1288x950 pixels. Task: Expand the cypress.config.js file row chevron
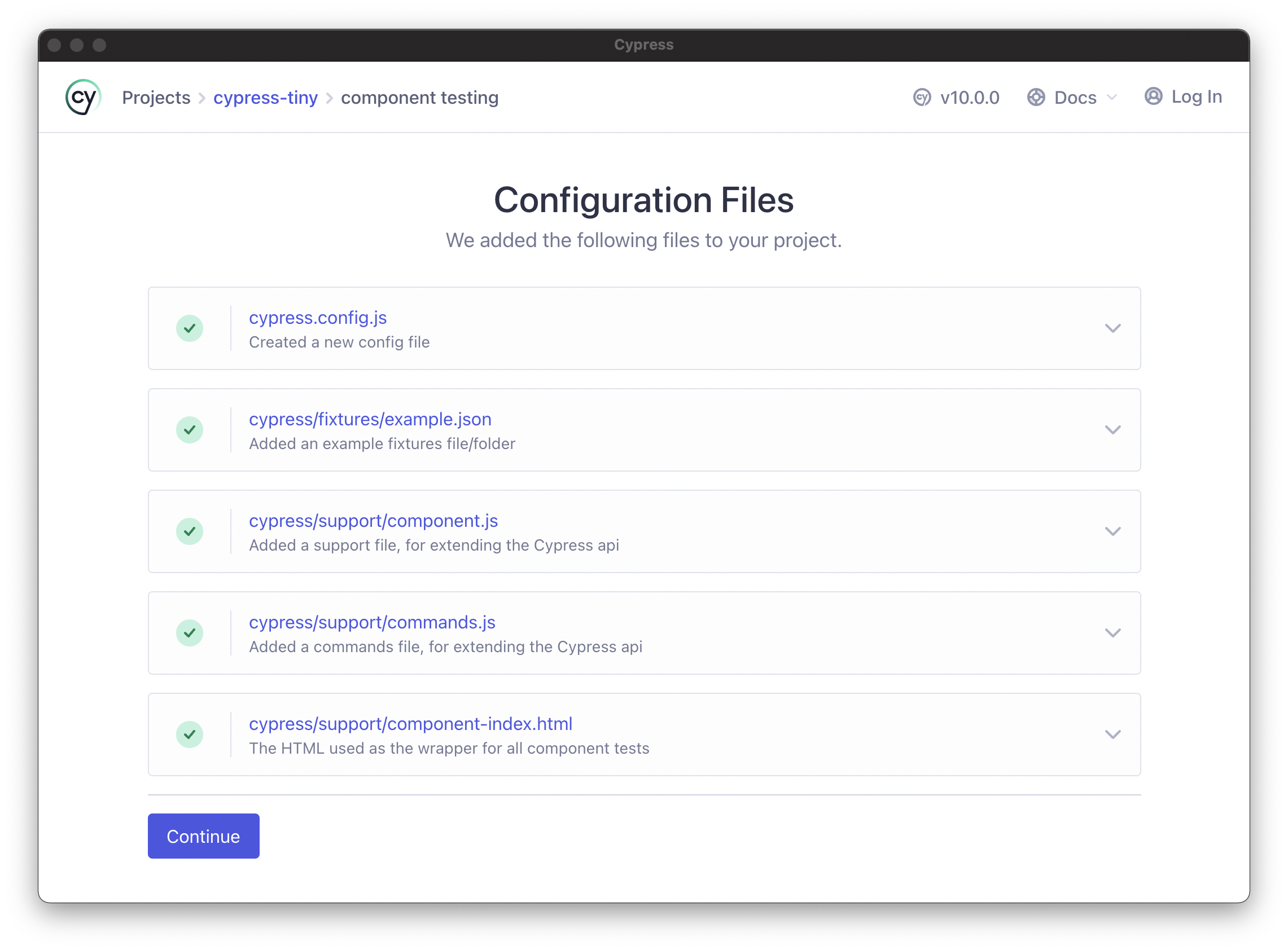tap(1112, 328)
